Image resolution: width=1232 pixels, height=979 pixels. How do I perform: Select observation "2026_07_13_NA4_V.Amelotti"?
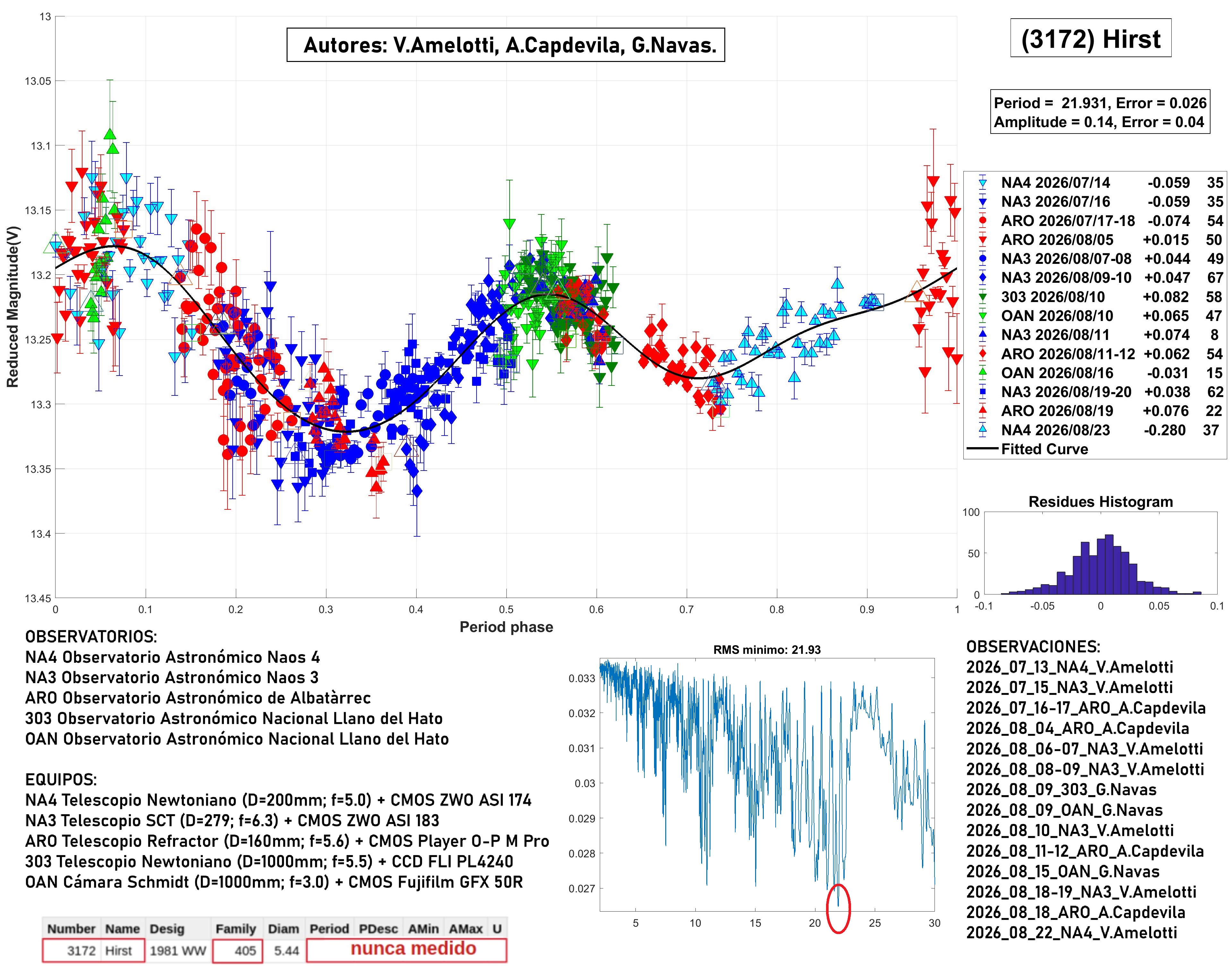pyautogui.click(x=1070, y=668)
